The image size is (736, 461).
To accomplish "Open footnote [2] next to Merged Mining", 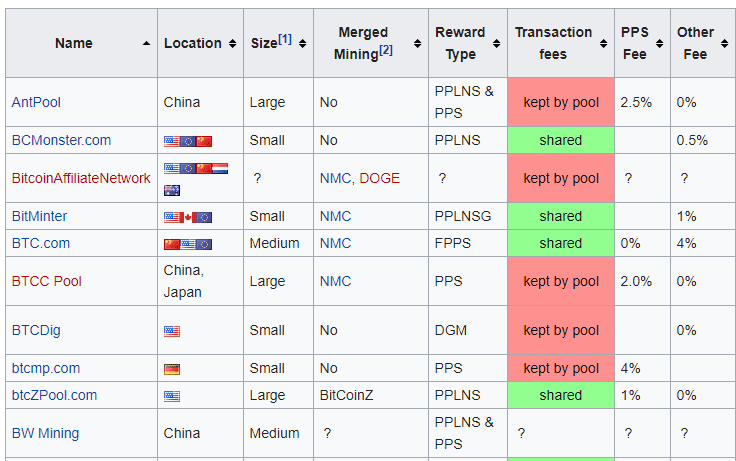I will pyautogui.click(x=386, y=50).
